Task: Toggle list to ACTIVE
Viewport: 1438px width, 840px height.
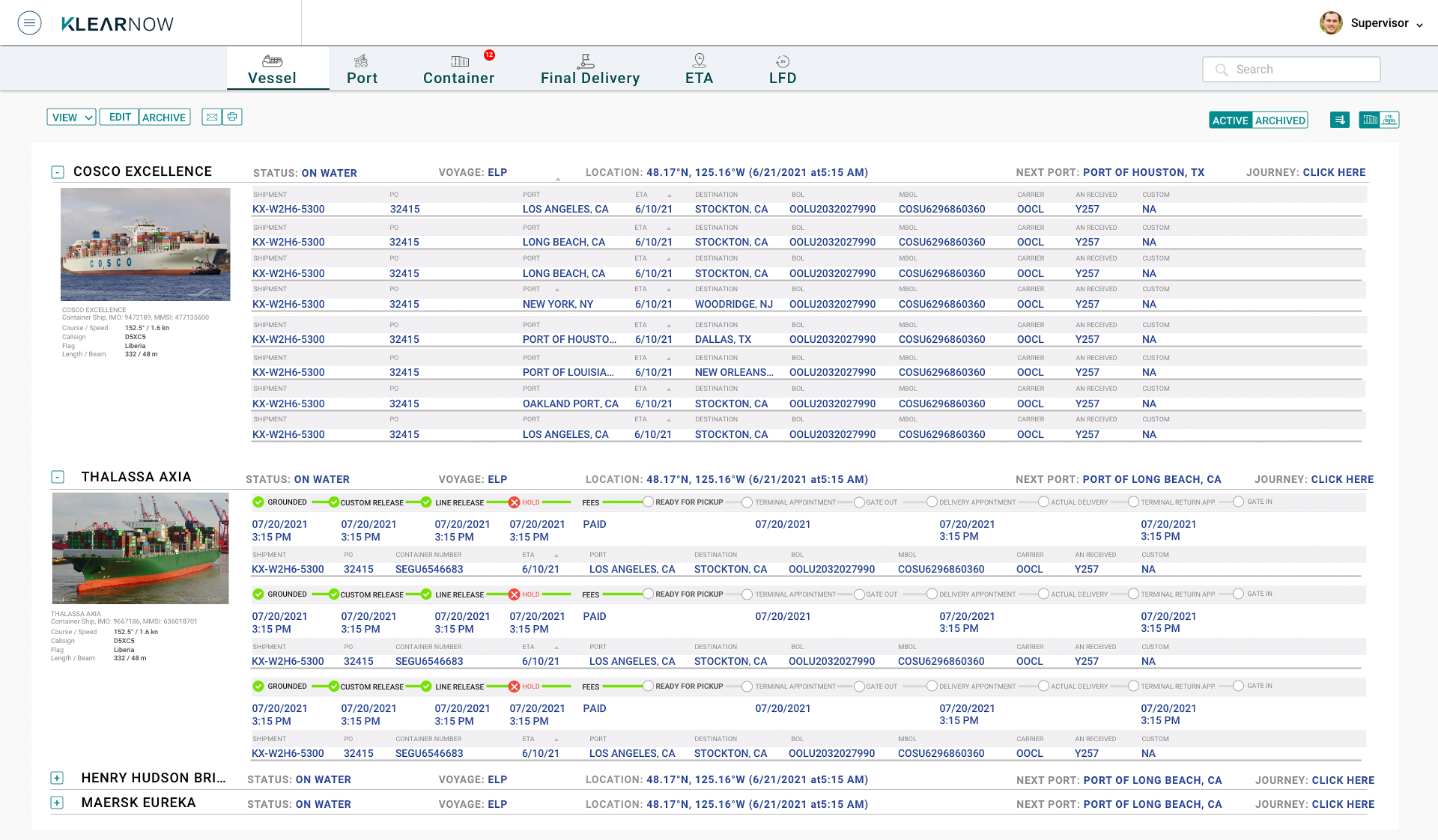Action: click(x=1230, y=121)
